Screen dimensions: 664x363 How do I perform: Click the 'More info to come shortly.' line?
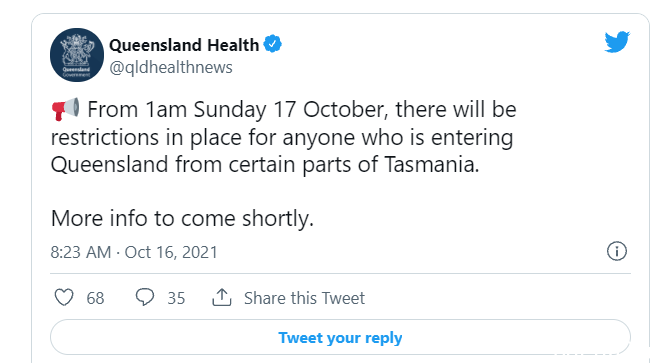pyautogui.click(x=182, y=219)
